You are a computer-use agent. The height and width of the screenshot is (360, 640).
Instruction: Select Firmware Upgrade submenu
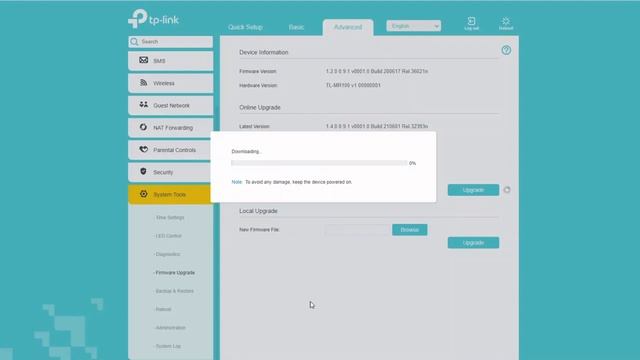(x=175, y=273)
